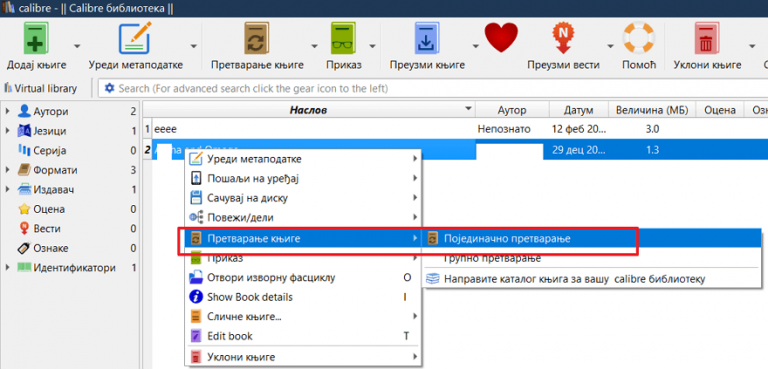Expand the Идентификатори tree node
Viewport: 768px width, 369px height.
tap(7, 268)
